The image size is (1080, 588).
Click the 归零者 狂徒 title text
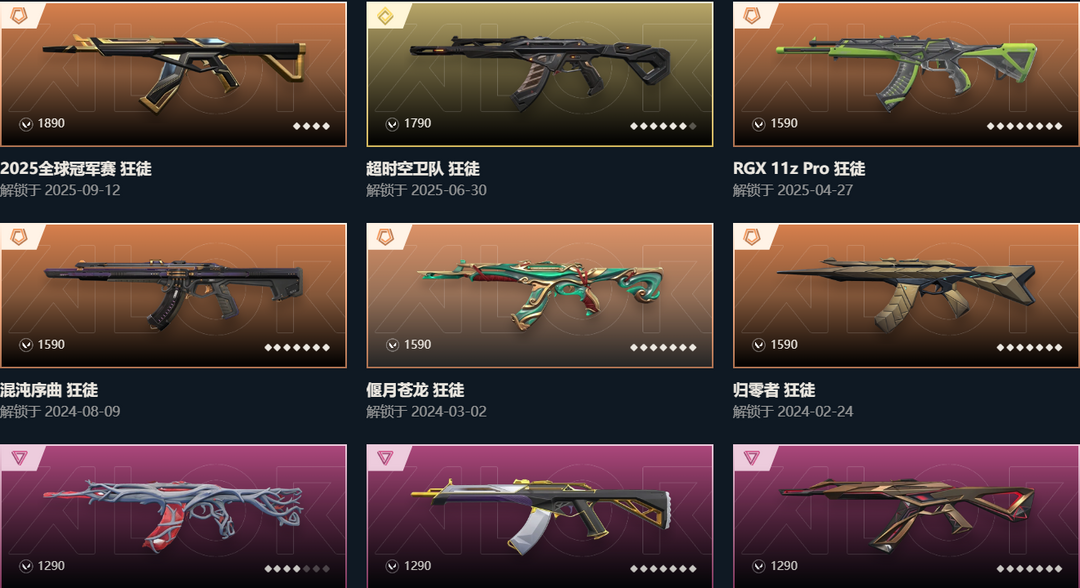click(x=773, y=390)
